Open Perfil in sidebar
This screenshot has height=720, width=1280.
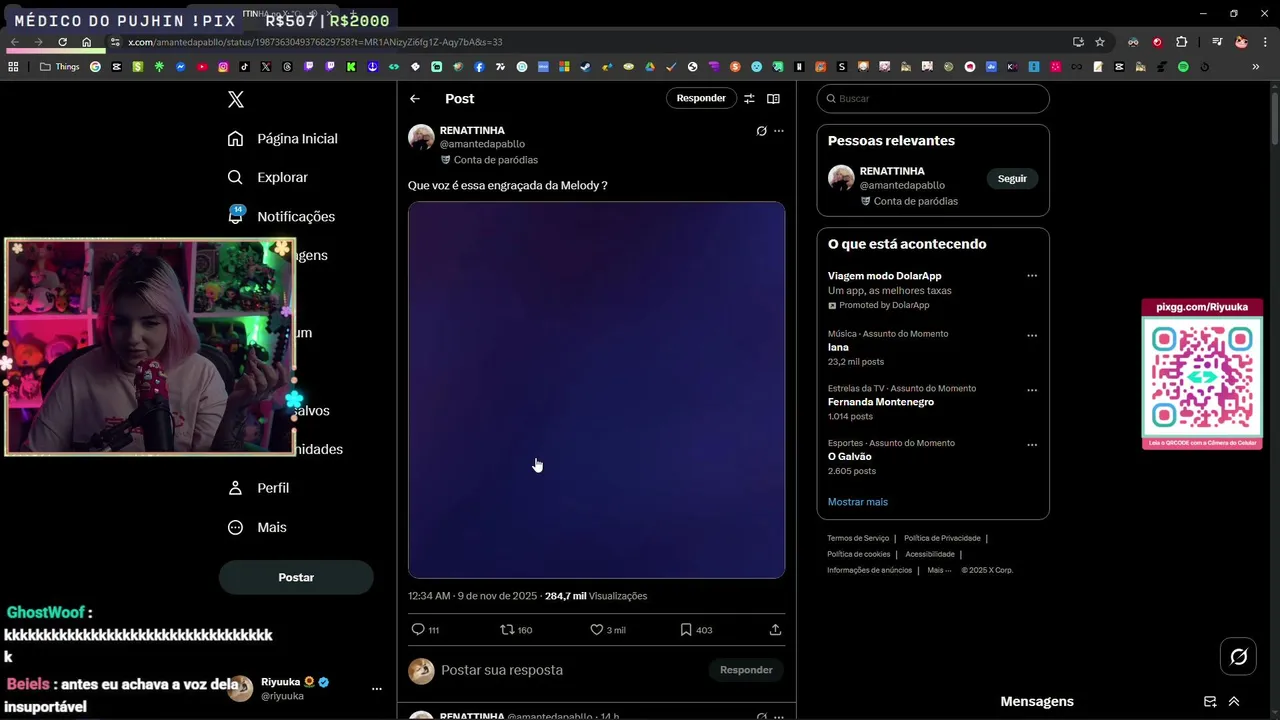pos(259,488)
